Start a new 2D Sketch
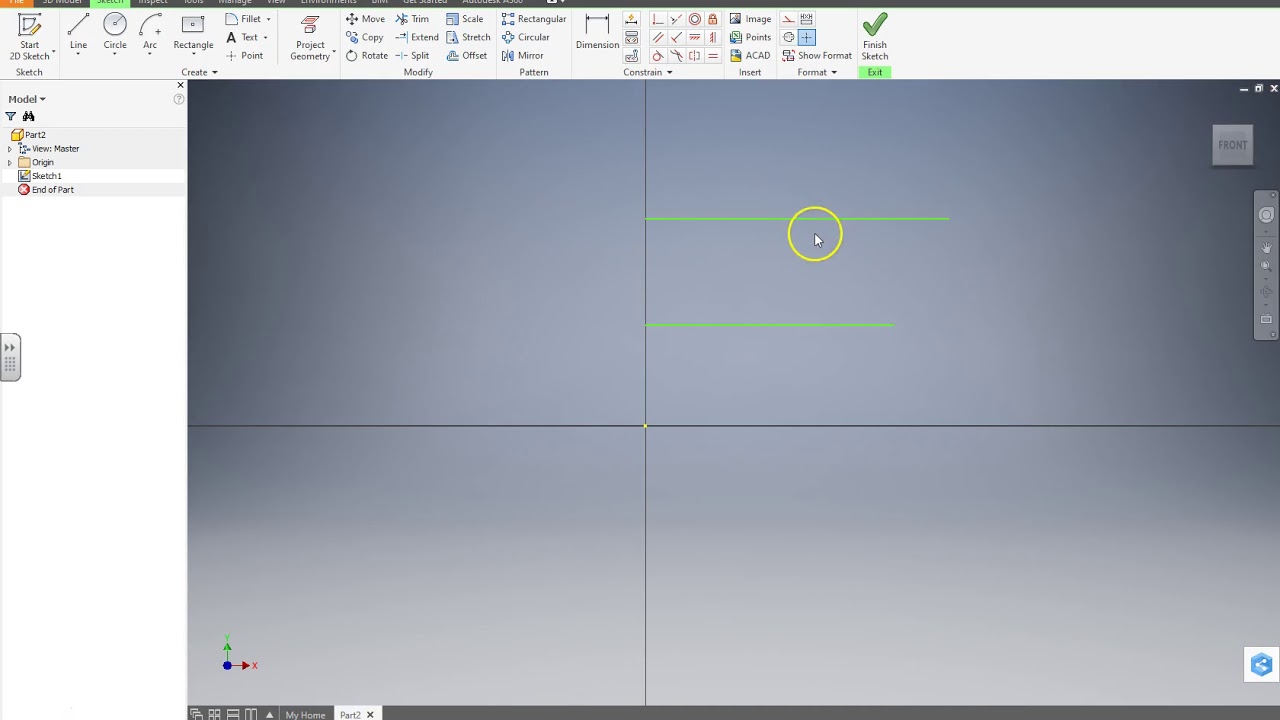1280x720 pixels. (29, 36)
